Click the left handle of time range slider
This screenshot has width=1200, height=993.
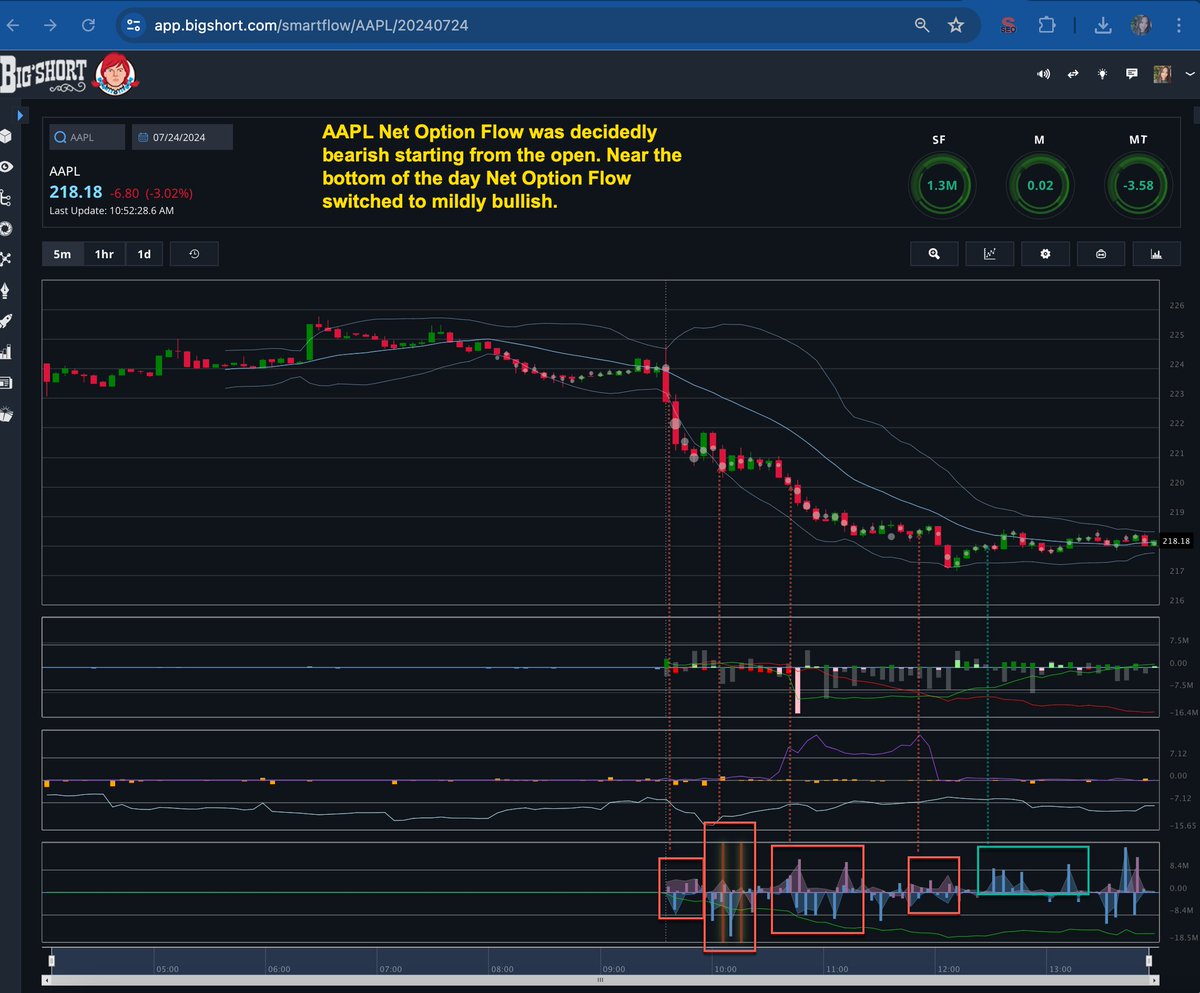coord(52,959)
